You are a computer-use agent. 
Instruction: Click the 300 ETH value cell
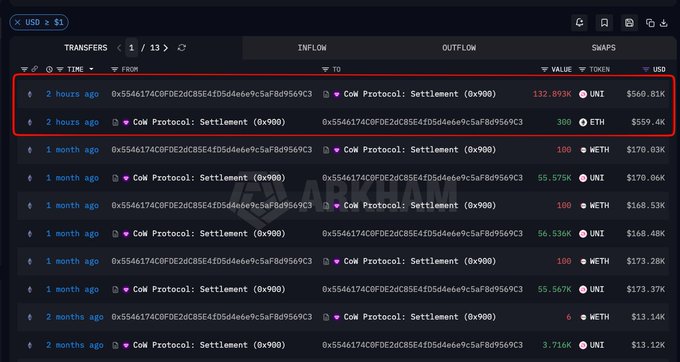point(564,122)
